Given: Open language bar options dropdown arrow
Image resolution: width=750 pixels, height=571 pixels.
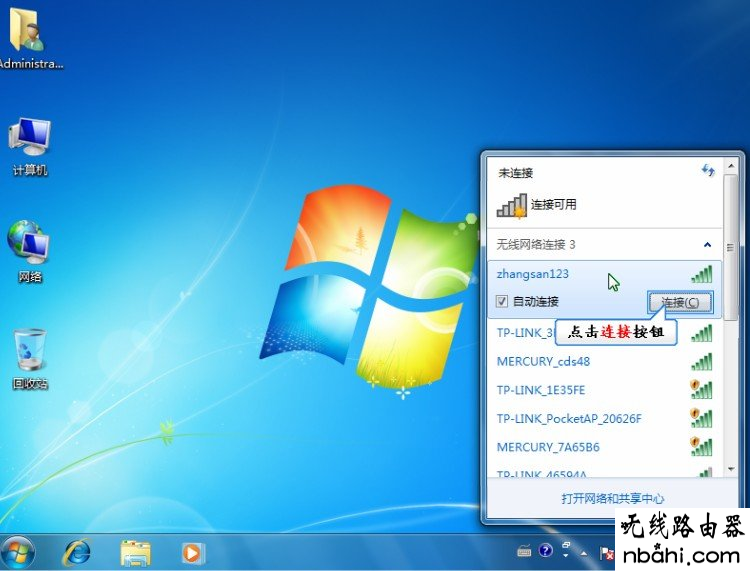Looking at the screenshot, I should point(566,556).
